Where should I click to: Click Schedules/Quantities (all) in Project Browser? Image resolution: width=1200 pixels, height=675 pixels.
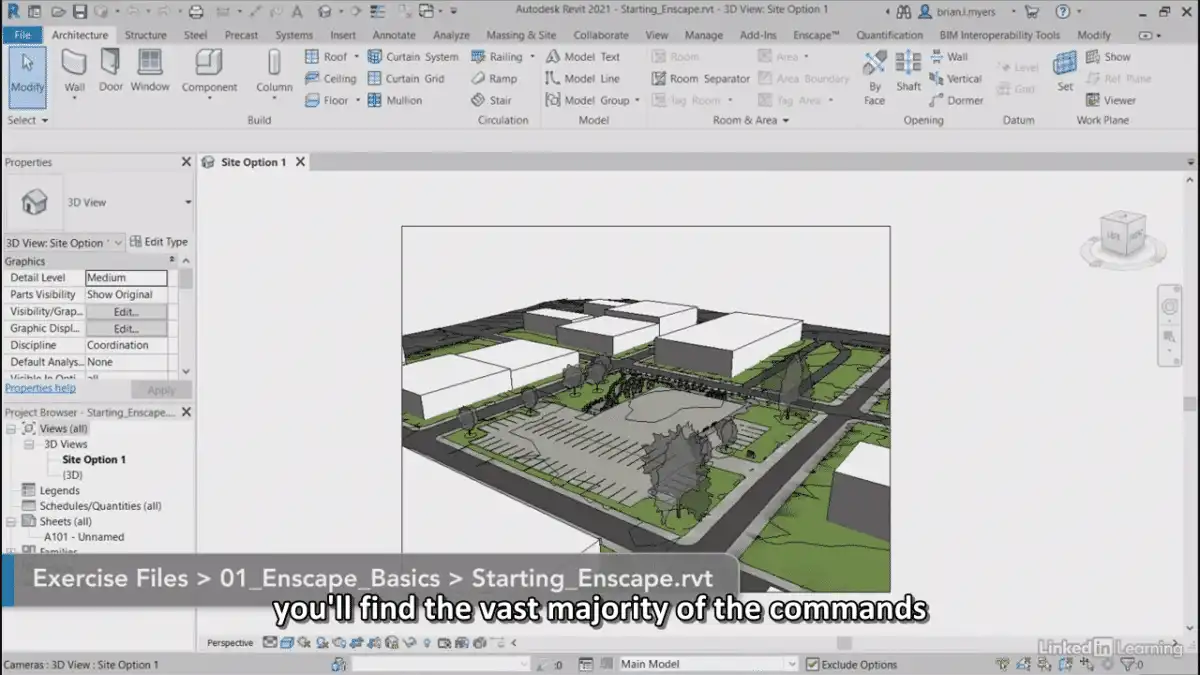point(100,506)
